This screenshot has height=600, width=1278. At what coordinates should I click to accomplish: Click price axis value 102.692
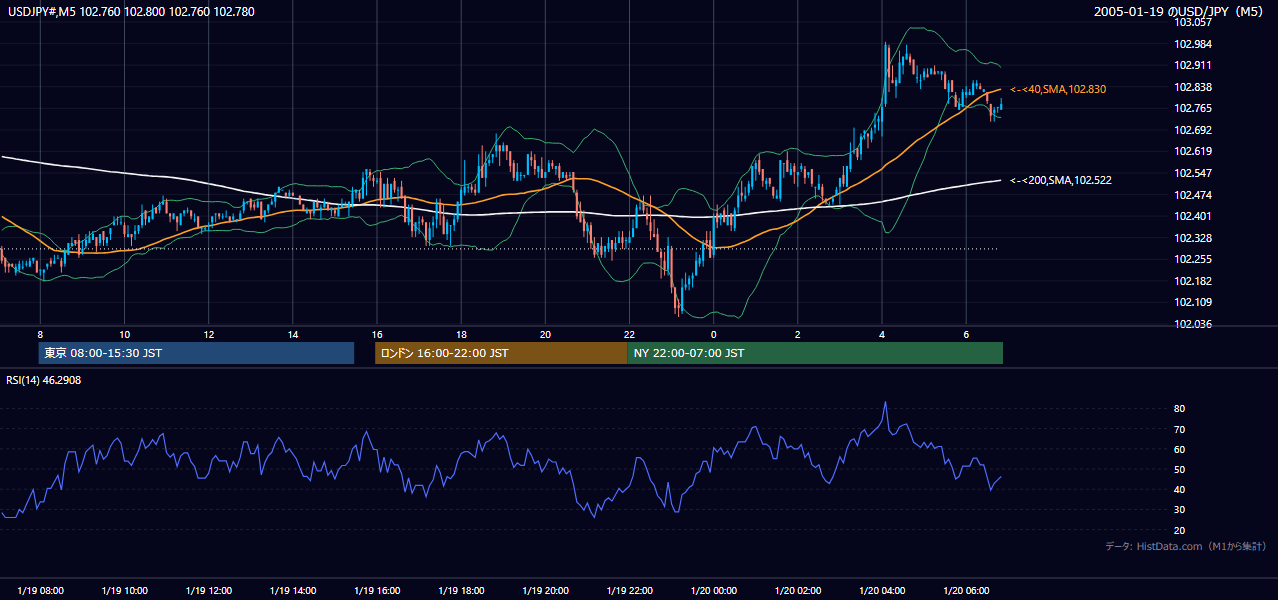1192,130
